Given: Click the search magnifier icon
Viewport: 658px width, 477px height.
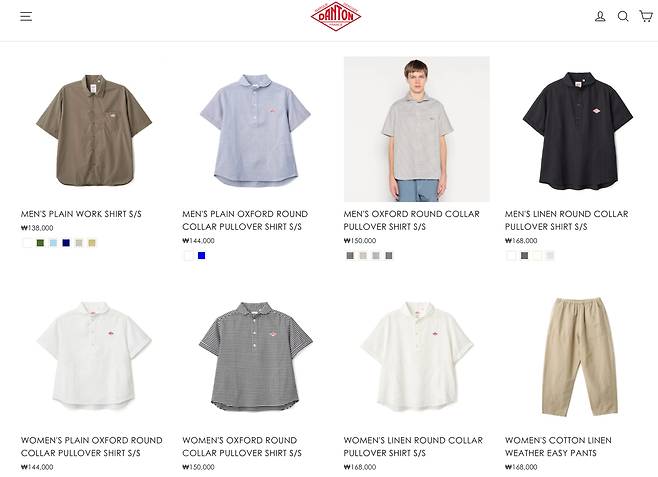Looking at the screenshot, I should (x=623, y=16).
